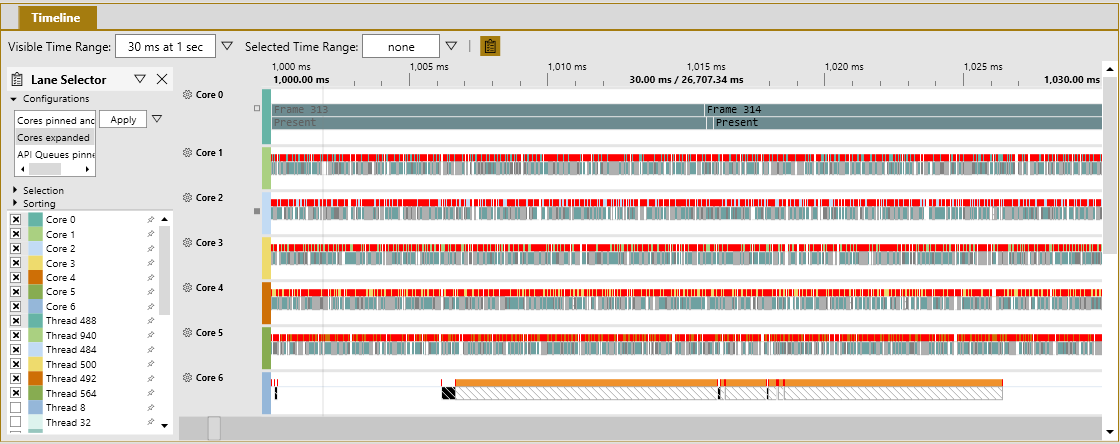
Task: Click the Core 4 color swatch in lane list
Action: click(36, 278)
